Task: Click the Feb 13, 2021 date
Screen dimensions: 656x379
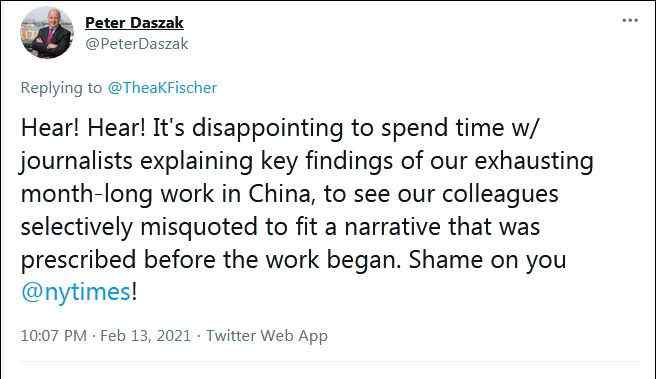Action: pos(146,335)
